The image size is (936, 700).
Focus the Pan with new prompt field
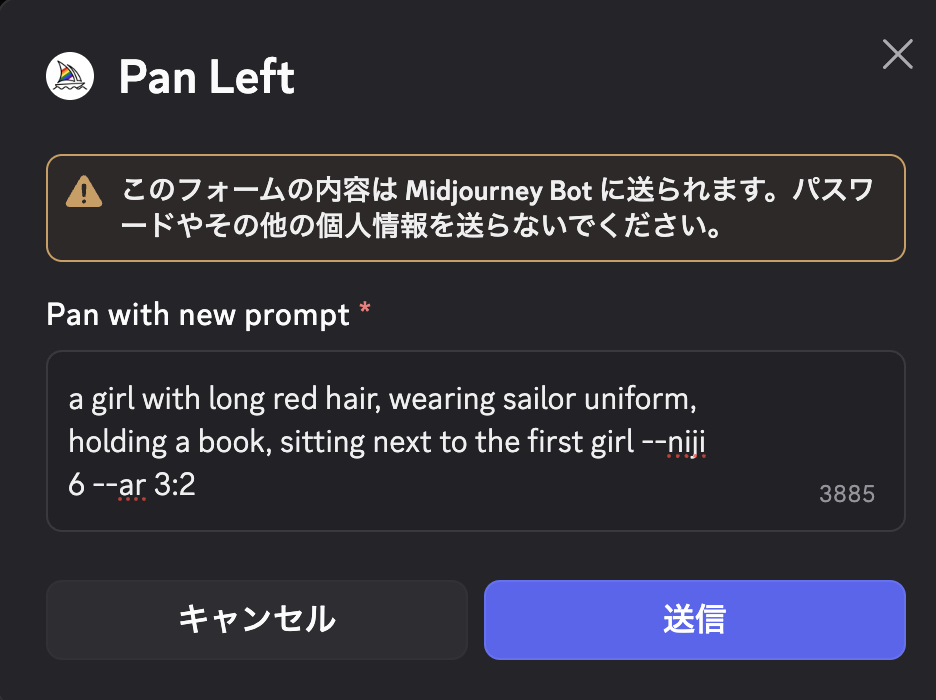[475, 440]
